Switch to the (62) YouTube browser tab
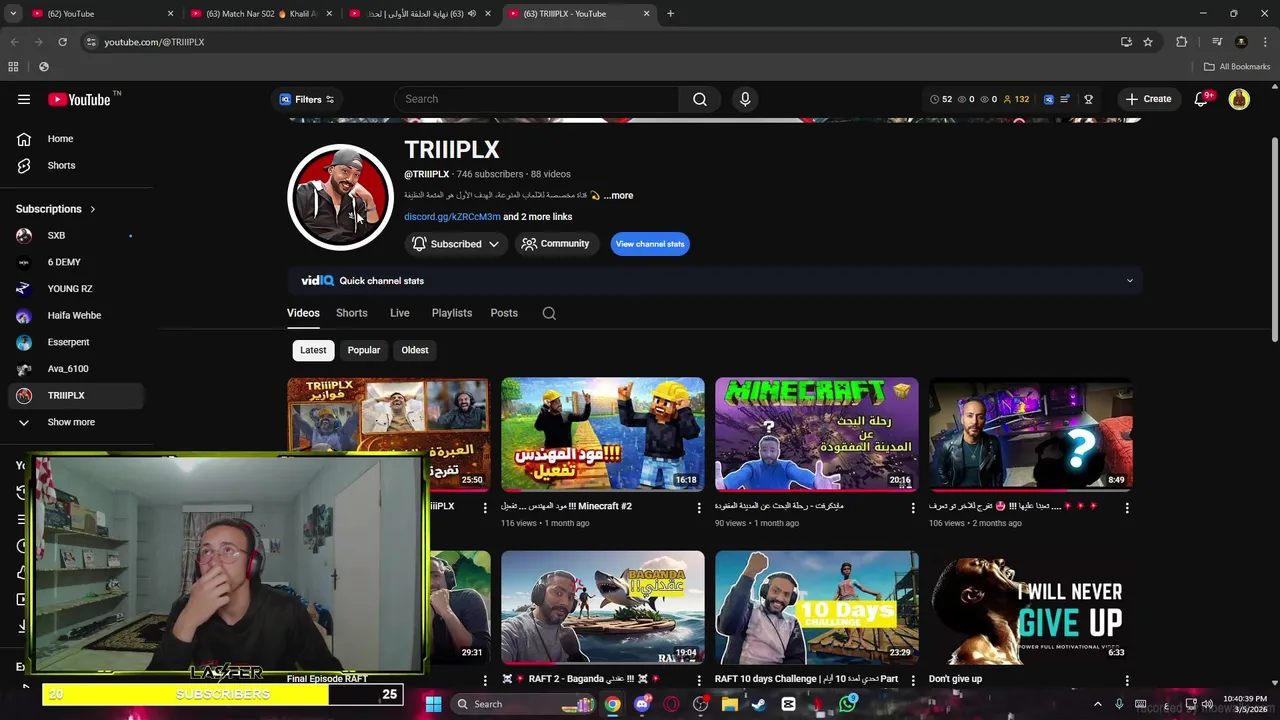The image size is (1280, 720). (100, 14)
